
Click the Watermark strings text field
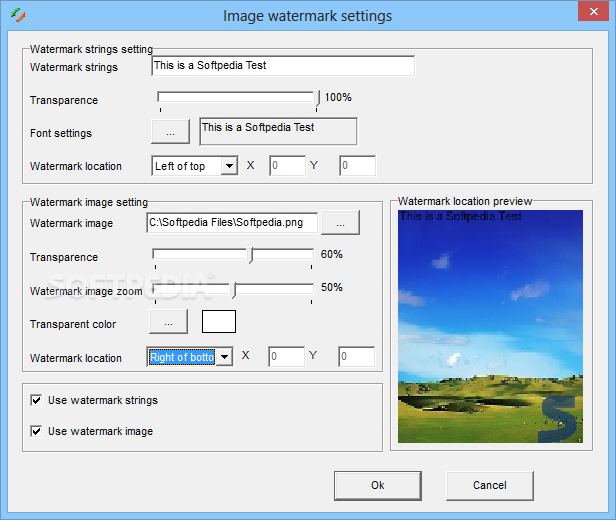283,66
